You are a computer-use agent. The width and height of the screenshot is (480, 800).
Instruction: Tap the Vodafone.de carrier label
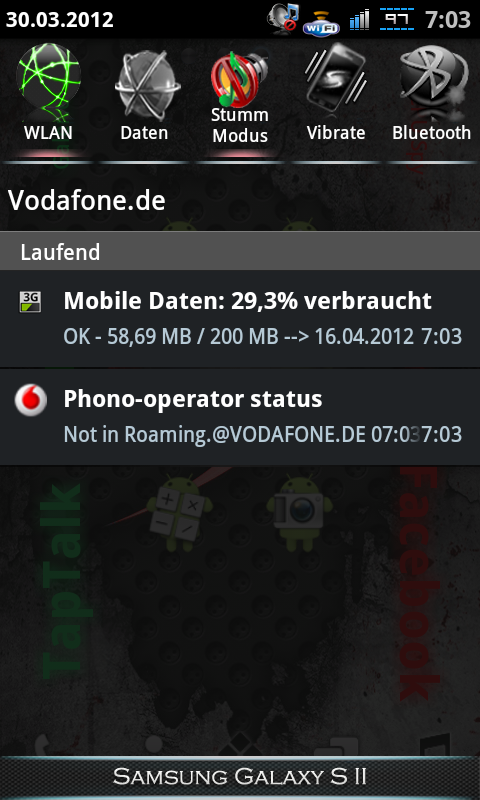87,201
